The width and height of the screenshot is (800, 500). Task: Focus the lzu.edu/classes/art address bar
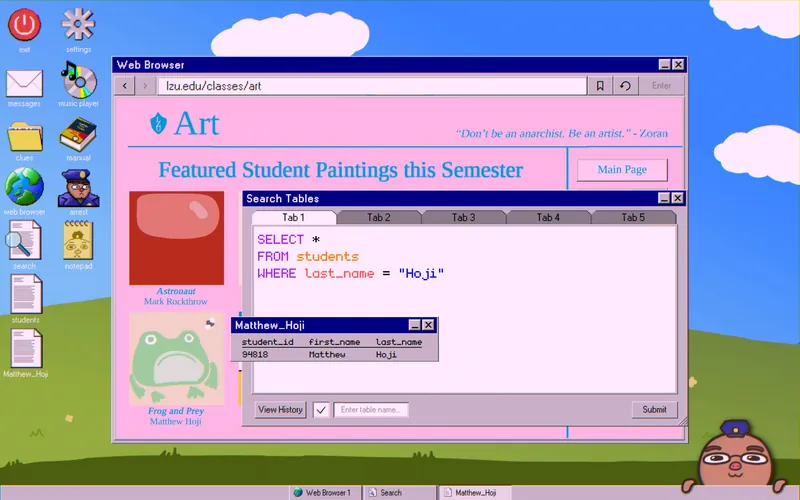click(372, 86)
